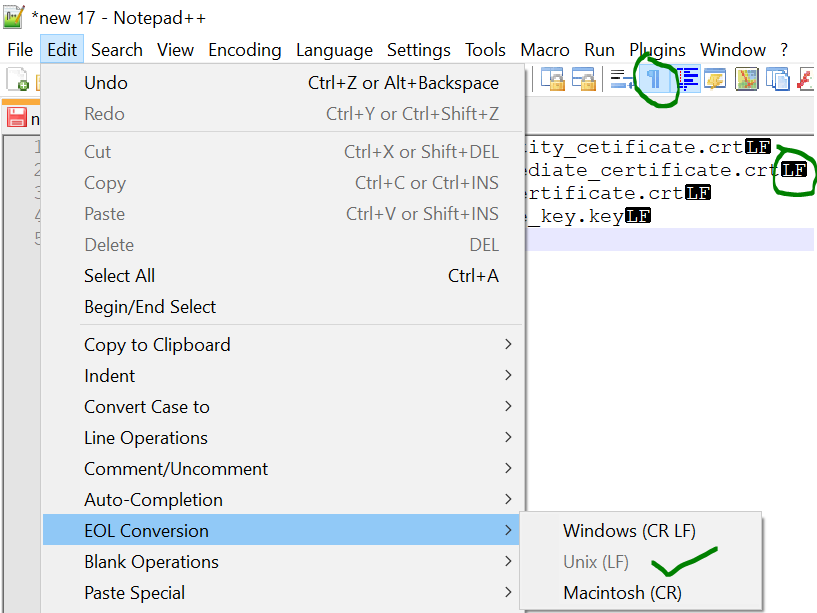The image size is (817, 613).
Task: Choose Redo from Edit menu
Action: pos(282,114)
